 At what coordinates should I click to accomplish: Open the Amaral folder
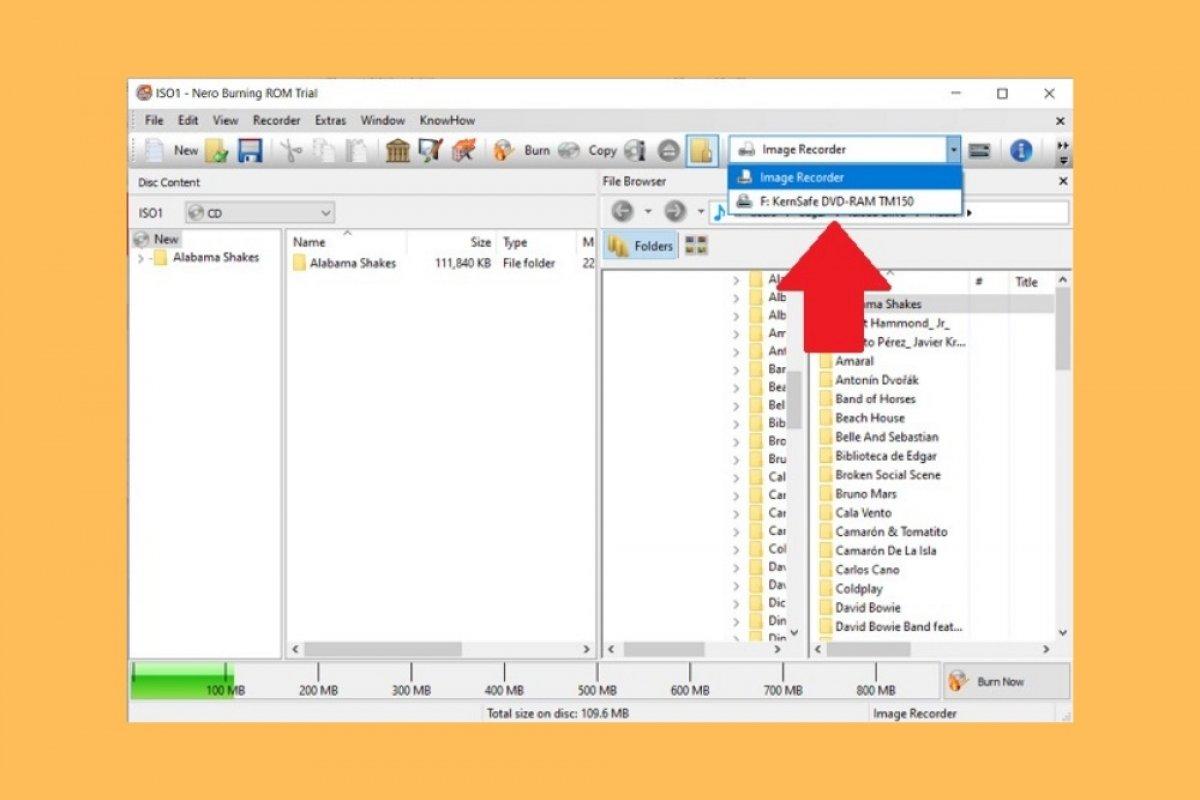coord(846,361)
